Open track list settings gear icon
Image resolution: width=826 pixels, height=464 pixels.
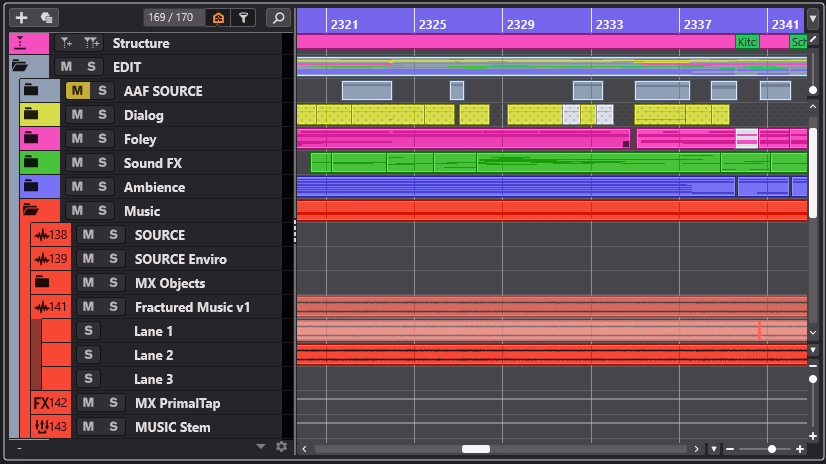click(281, 447)
